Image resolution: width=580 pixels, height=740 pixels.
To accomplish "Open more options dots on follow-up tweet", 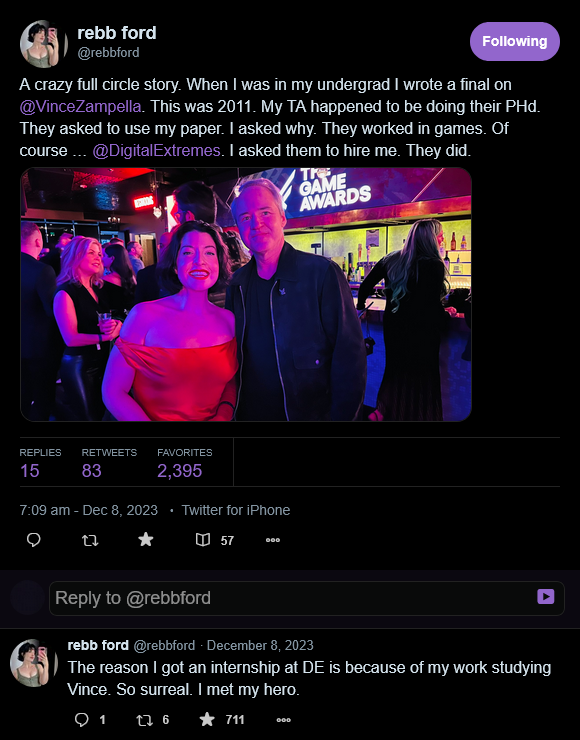I will [284, 720].
